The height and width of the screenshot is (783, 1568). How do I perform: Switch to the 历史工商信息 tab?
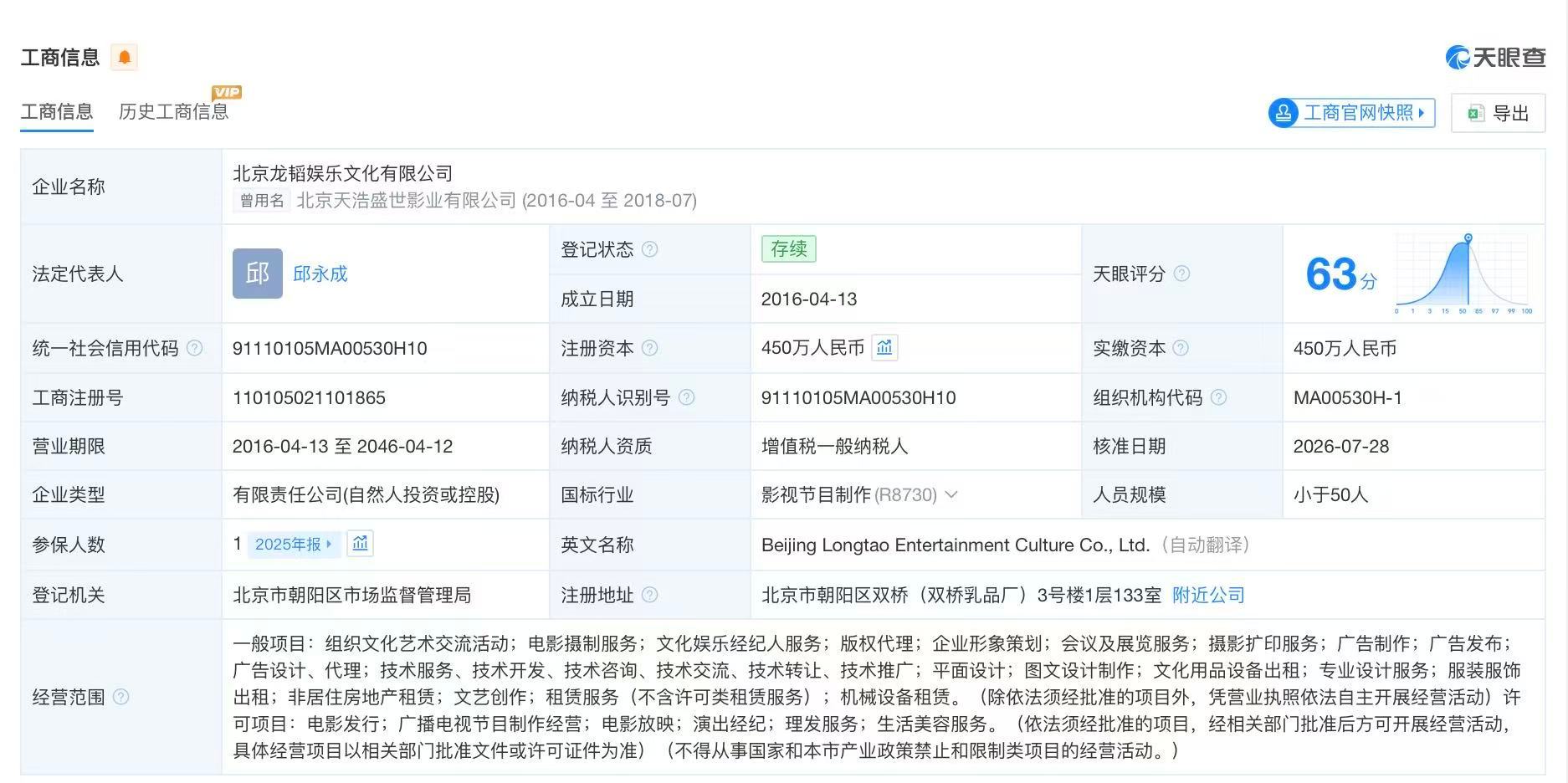click(x=173, y=112)
